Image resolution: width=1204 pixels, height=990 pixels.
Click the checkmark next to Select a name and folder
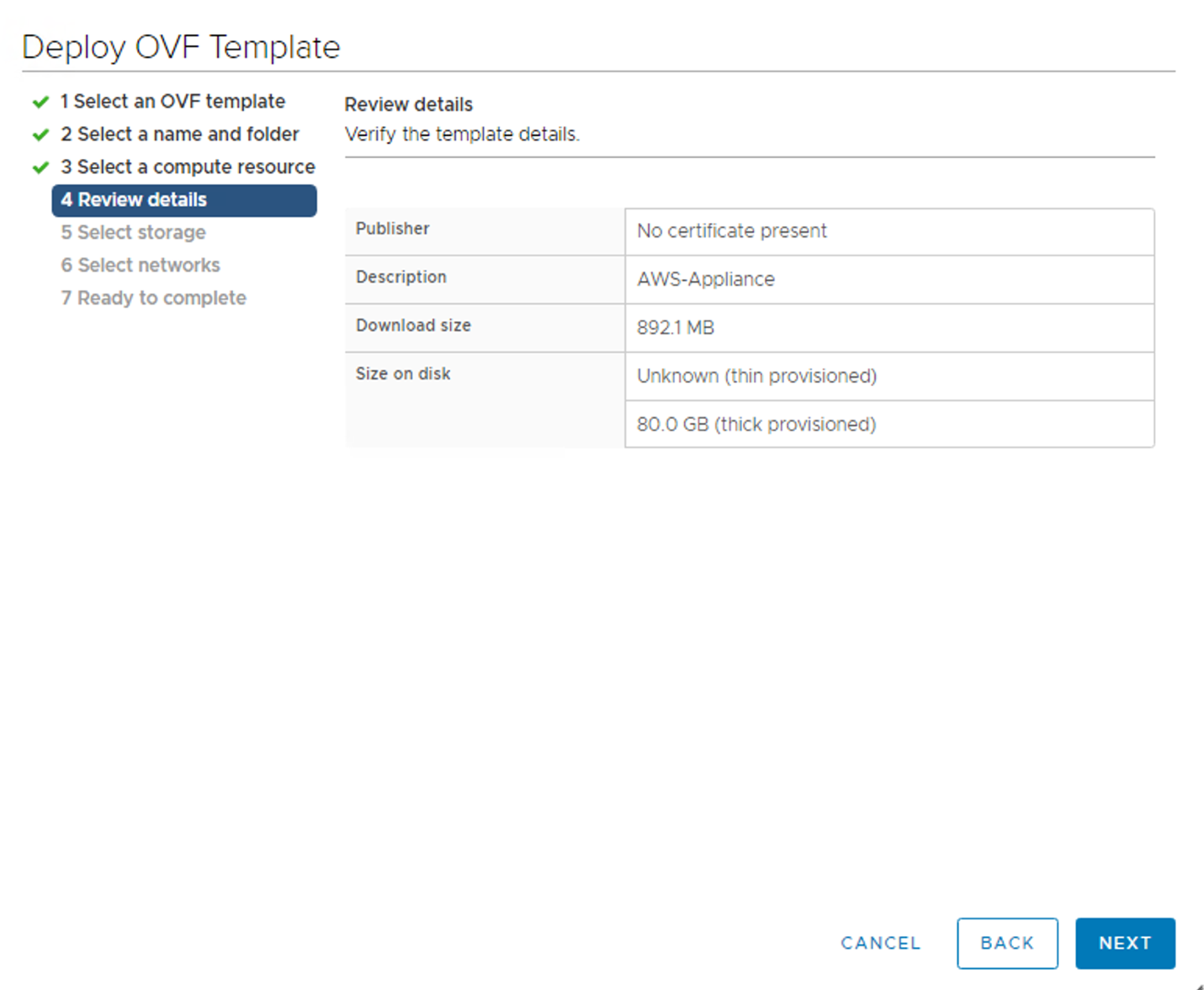[40, 134]
